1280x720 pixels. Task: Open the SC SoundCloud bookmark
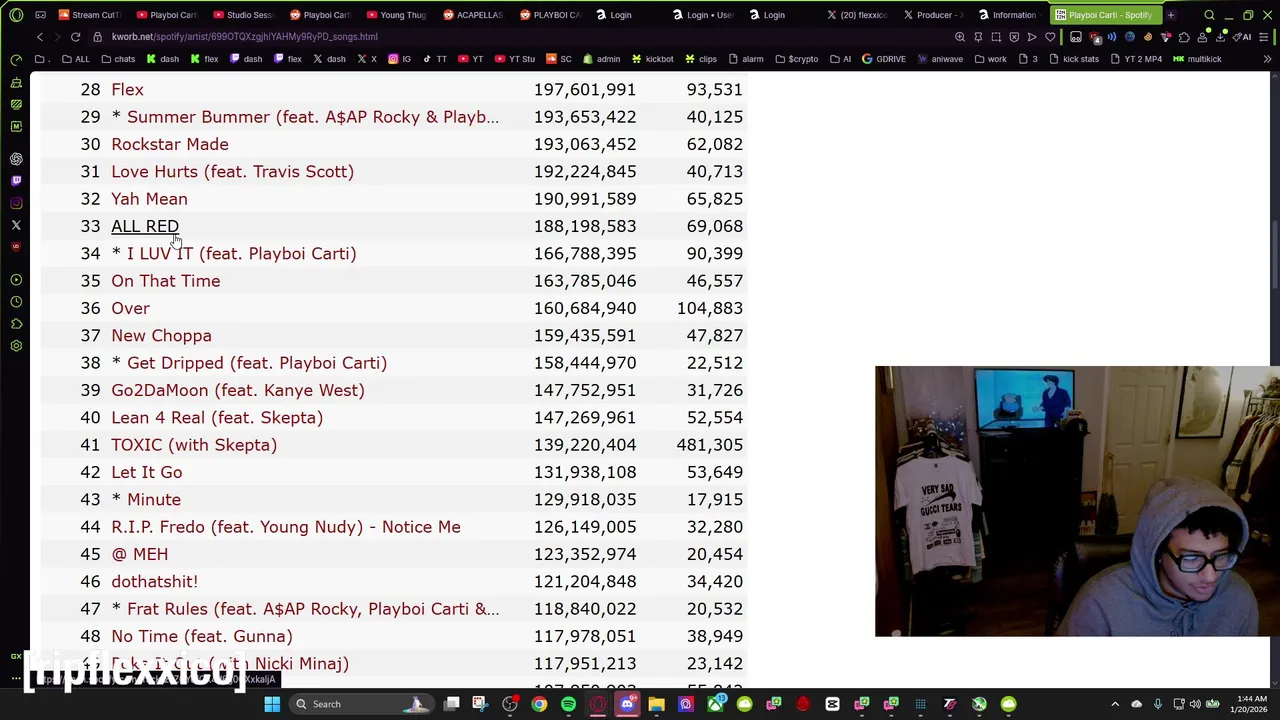tap(558, 59)
